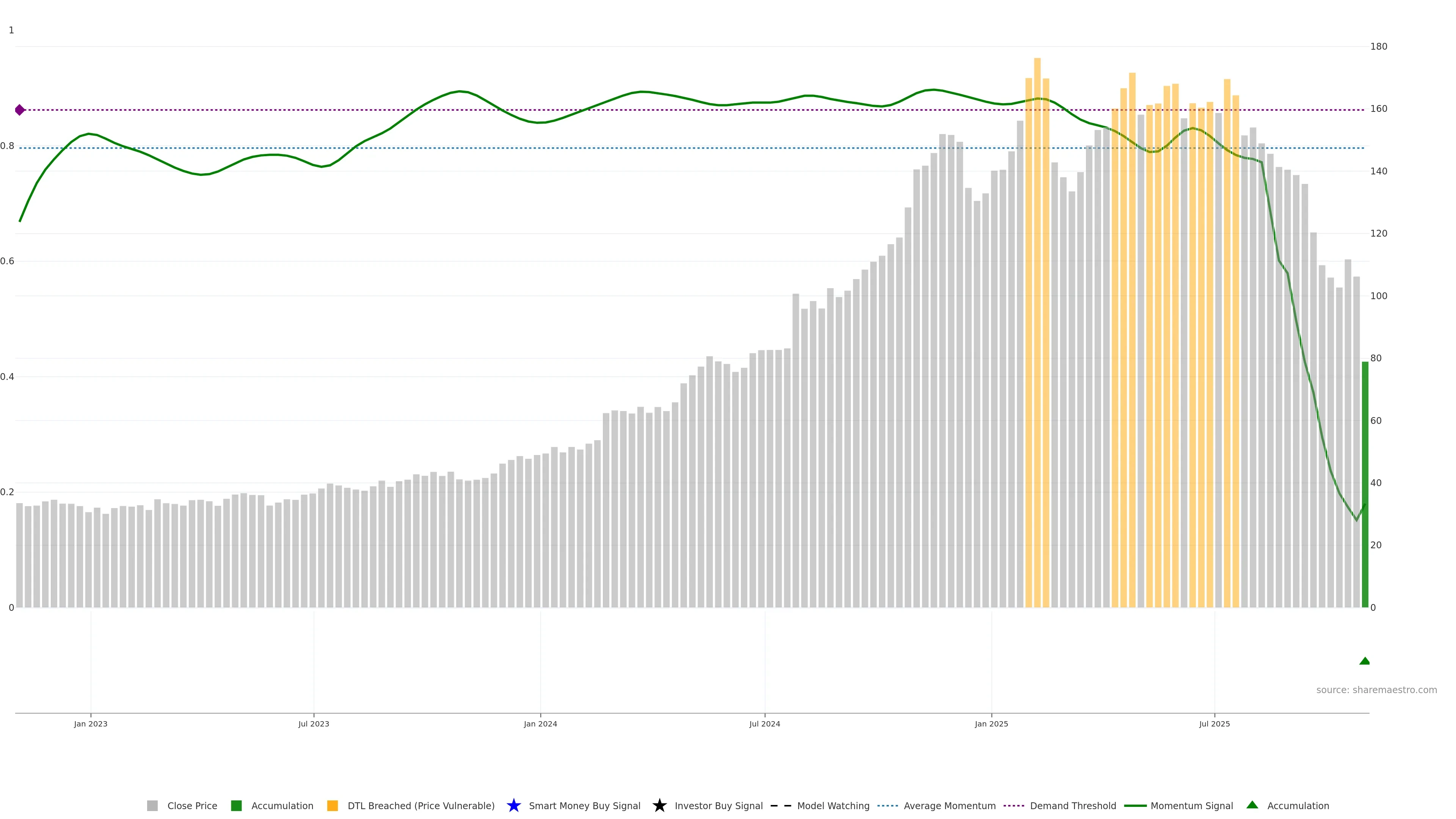Image resolution: width=1456 pixels, height=819 pixels.
Task: Toggle the Momentum Signal legend label
Action: 1191,805
